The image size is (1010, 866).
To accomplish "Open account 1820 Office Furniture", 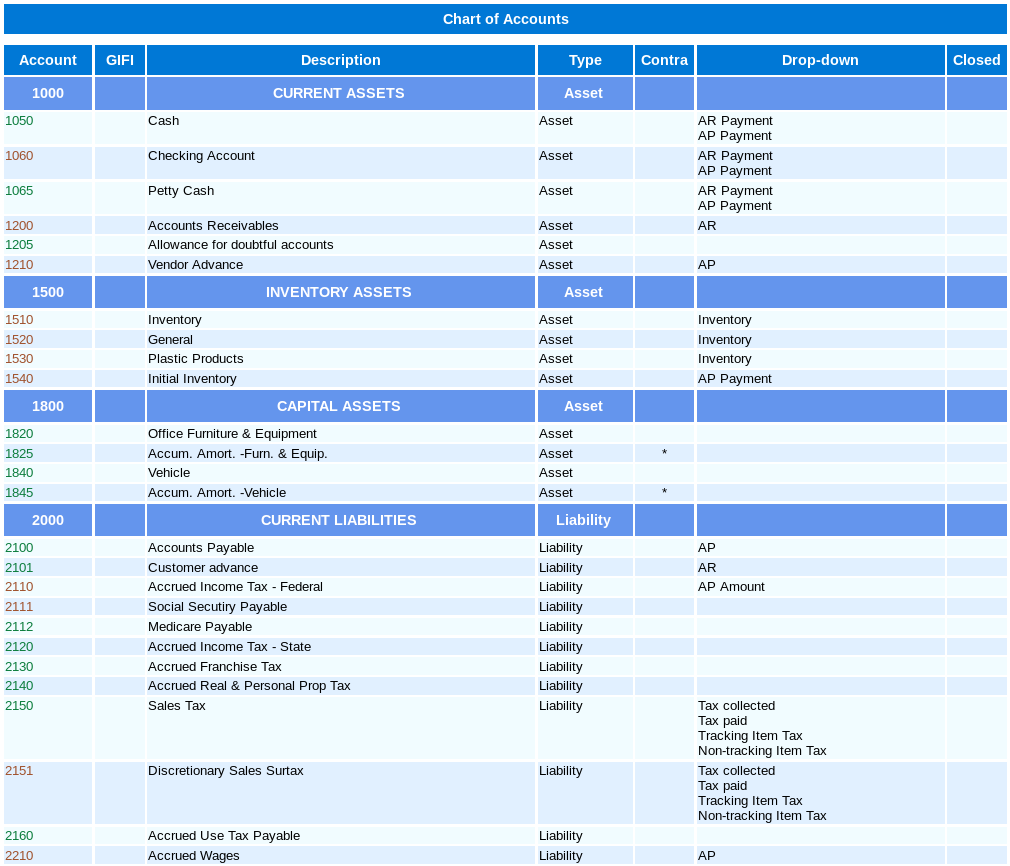I will (19, 434).
